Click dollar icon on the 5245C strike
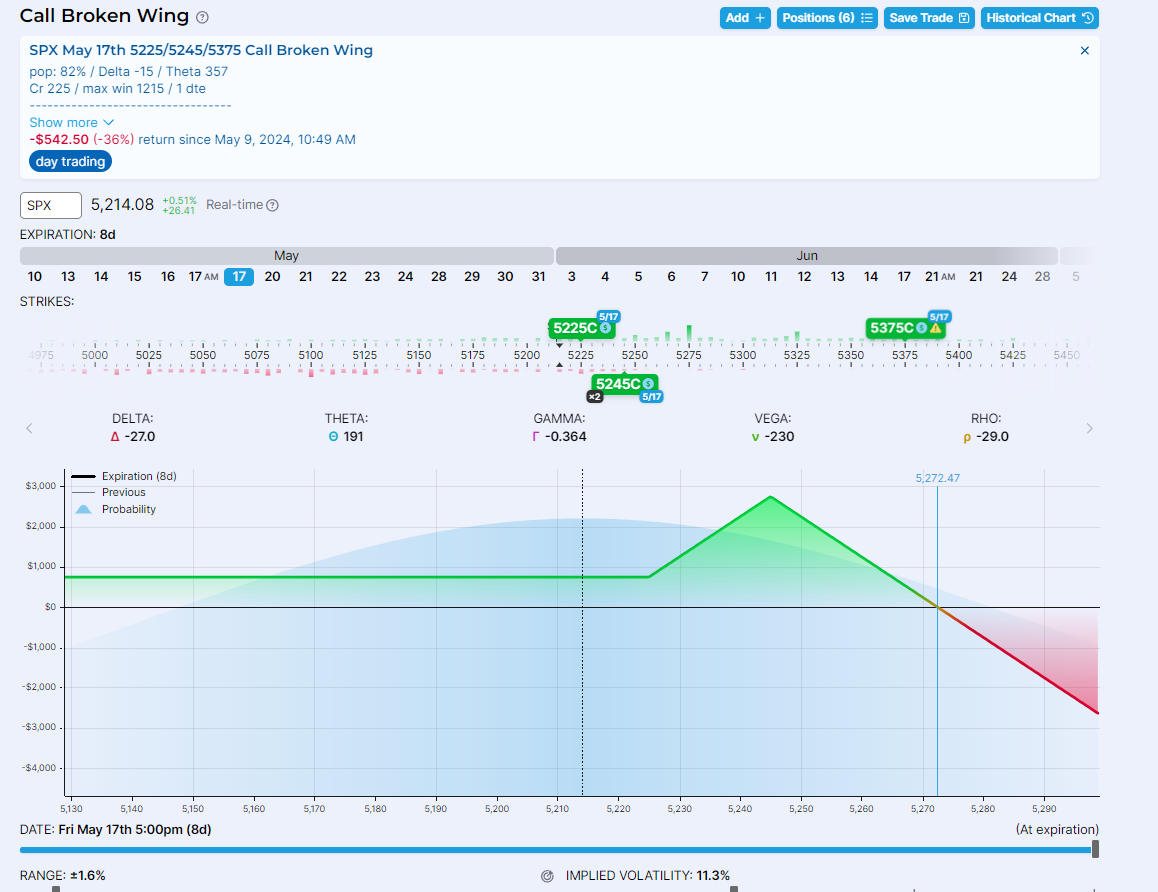 pos(648,383)
